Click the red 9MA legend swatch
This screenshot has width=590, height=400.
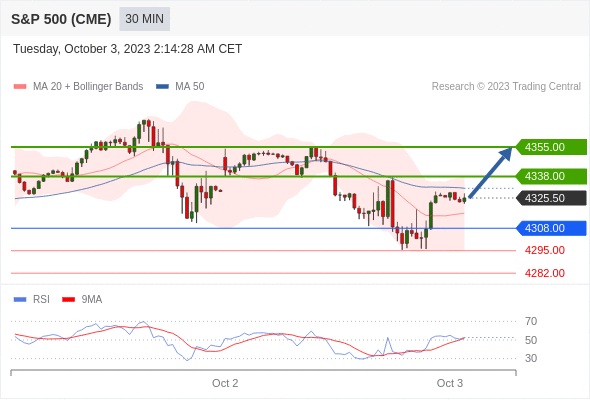tap(68, 300)
